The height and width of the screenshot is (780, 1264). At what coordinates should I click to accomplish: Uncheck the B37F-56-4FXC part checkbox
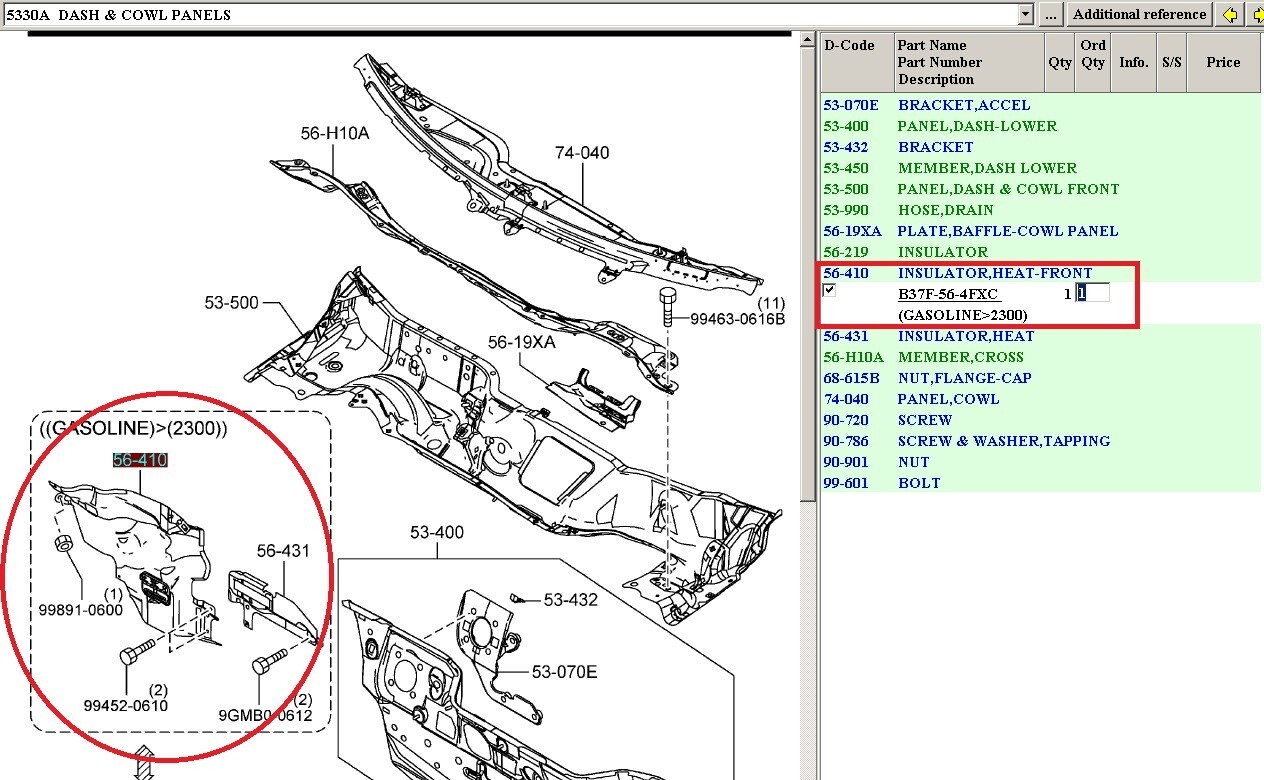[x=829, y=291]
